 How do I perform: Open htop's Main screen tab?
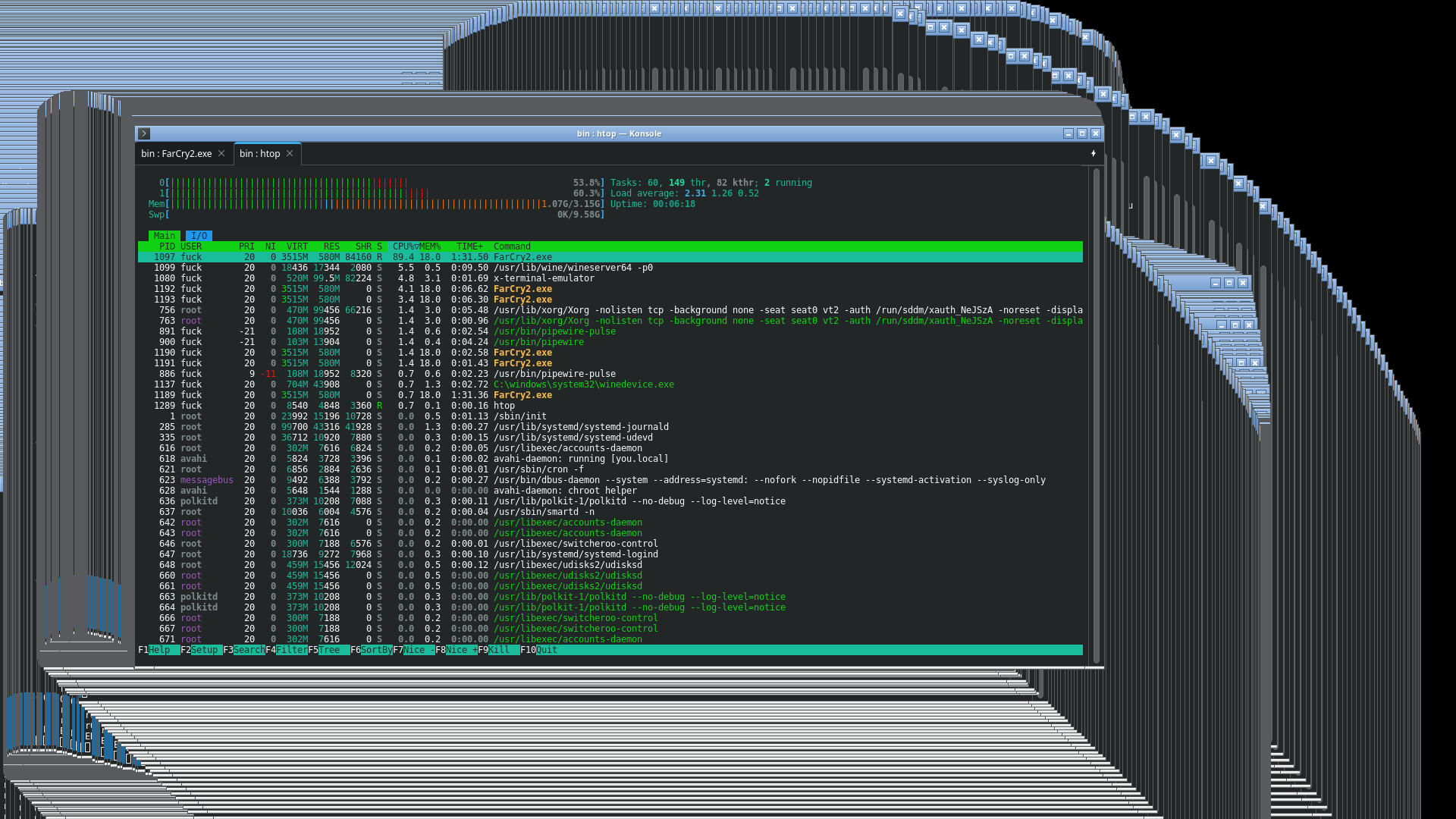165,236
